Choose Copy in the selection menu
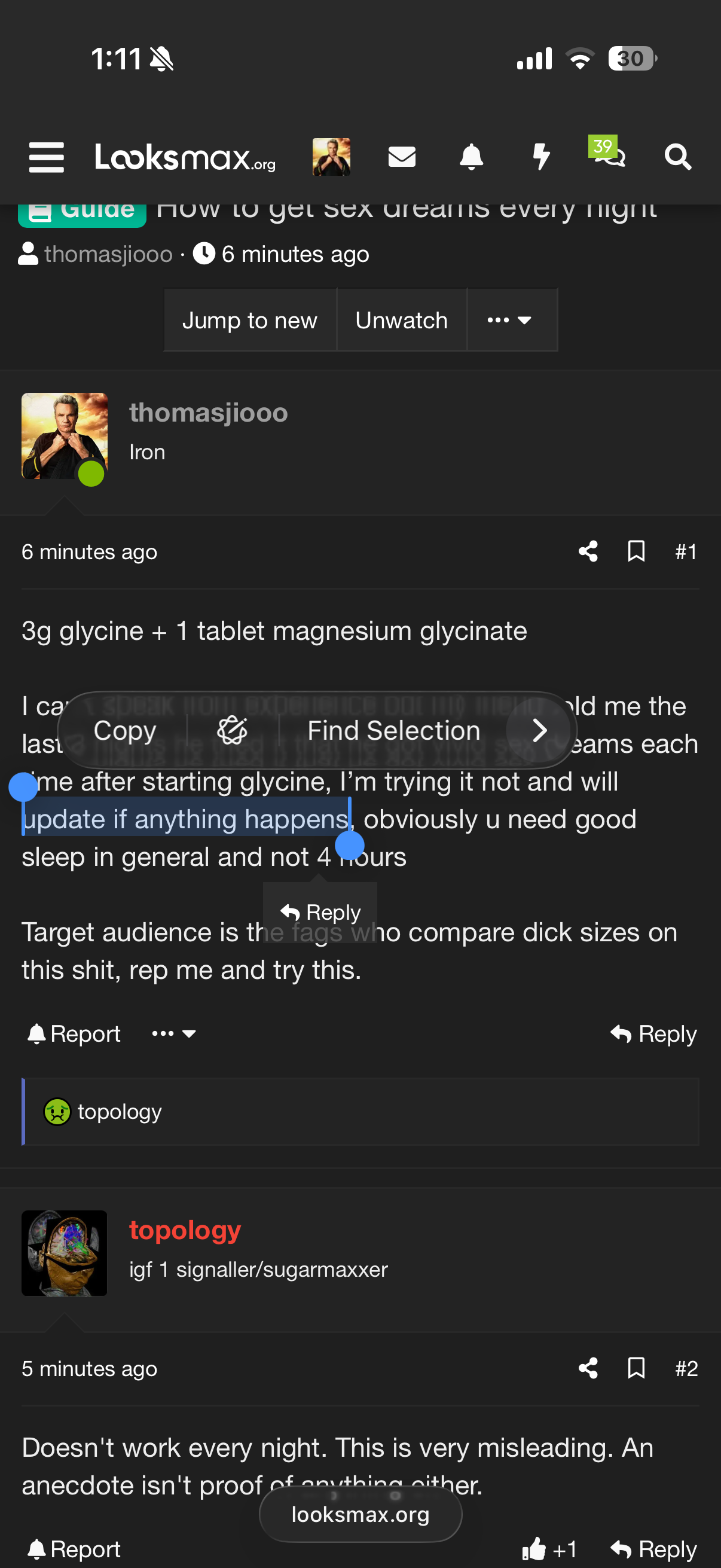The height and width of the screenshot is (1568, 721). [x=125, y=730]
